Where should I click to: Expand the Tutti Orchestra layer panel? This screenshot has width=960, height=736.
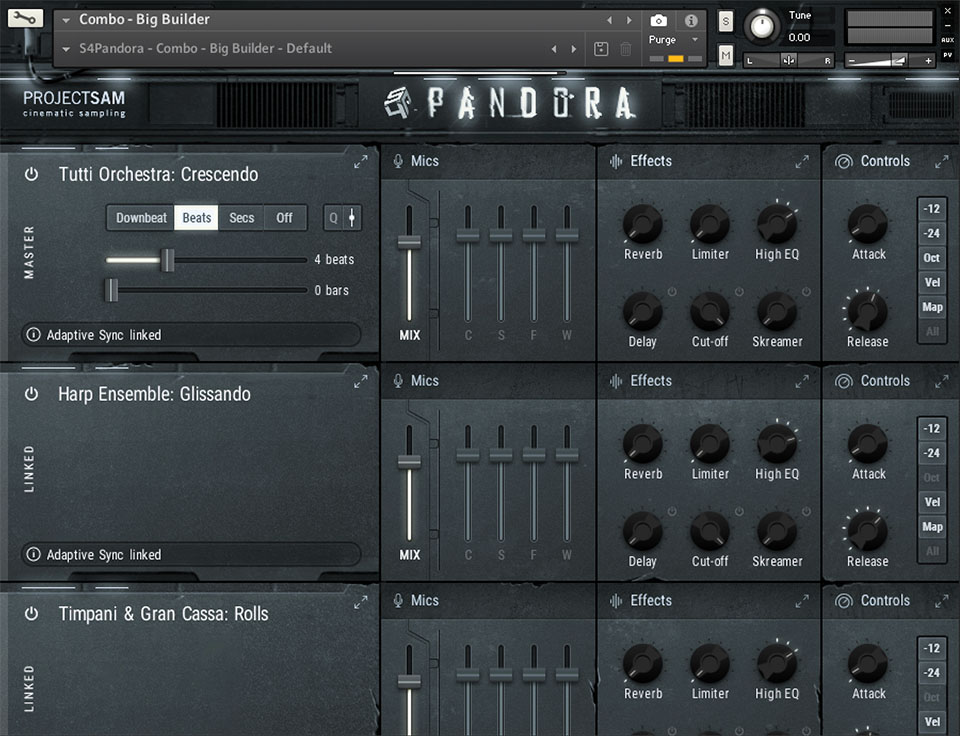coord(361,162)
